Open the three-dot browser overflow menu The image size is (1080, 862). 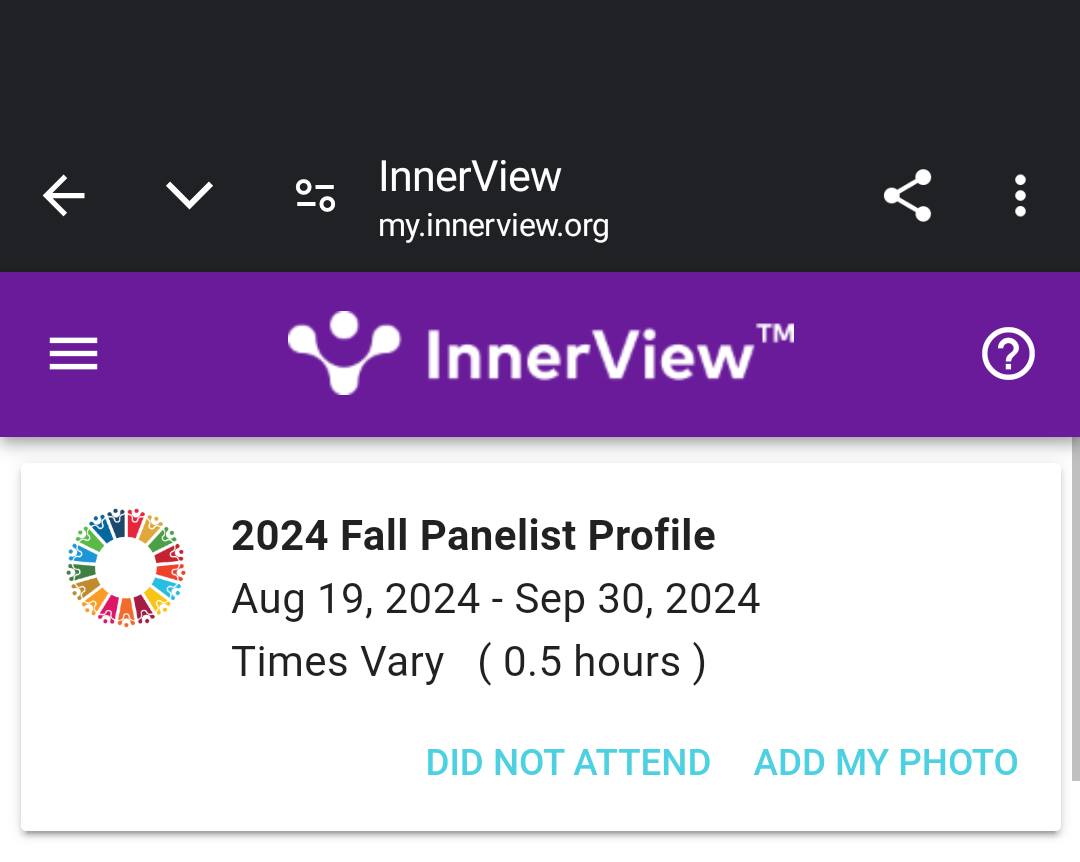click(1020, 196)
